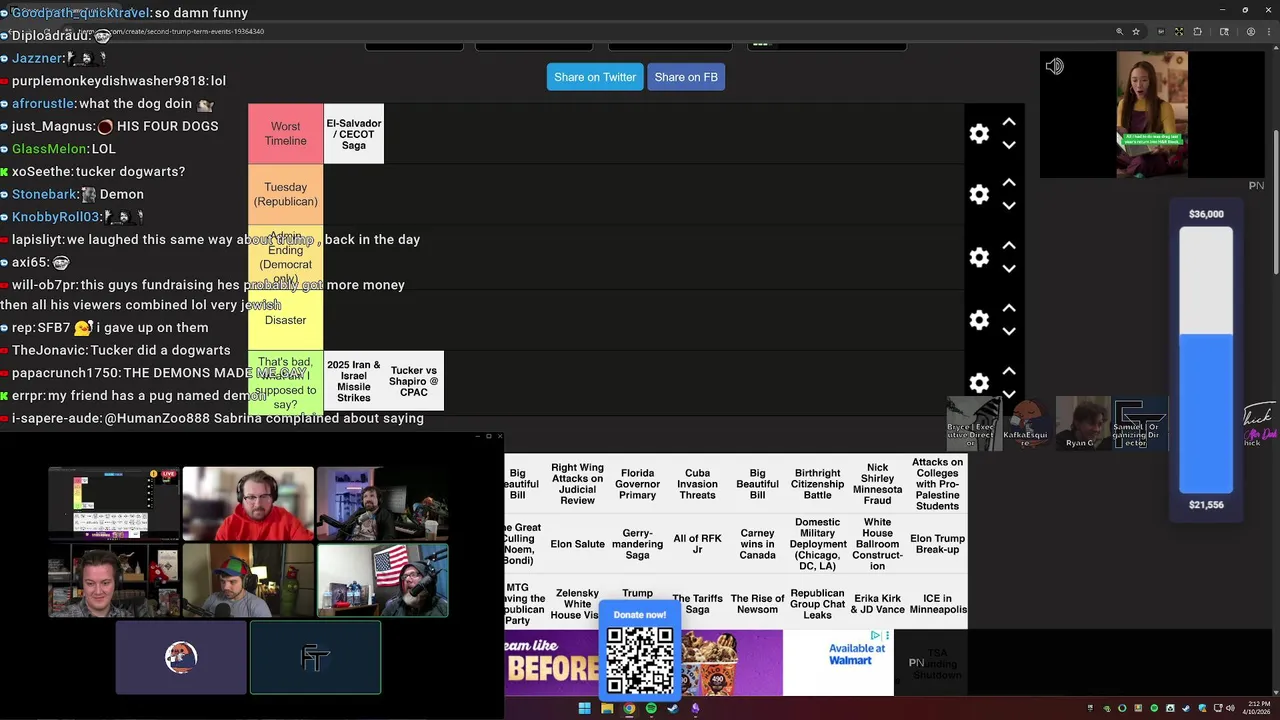Select Republican Group Chat Leaks tile
1280x720 pixels.
point(817,604)
